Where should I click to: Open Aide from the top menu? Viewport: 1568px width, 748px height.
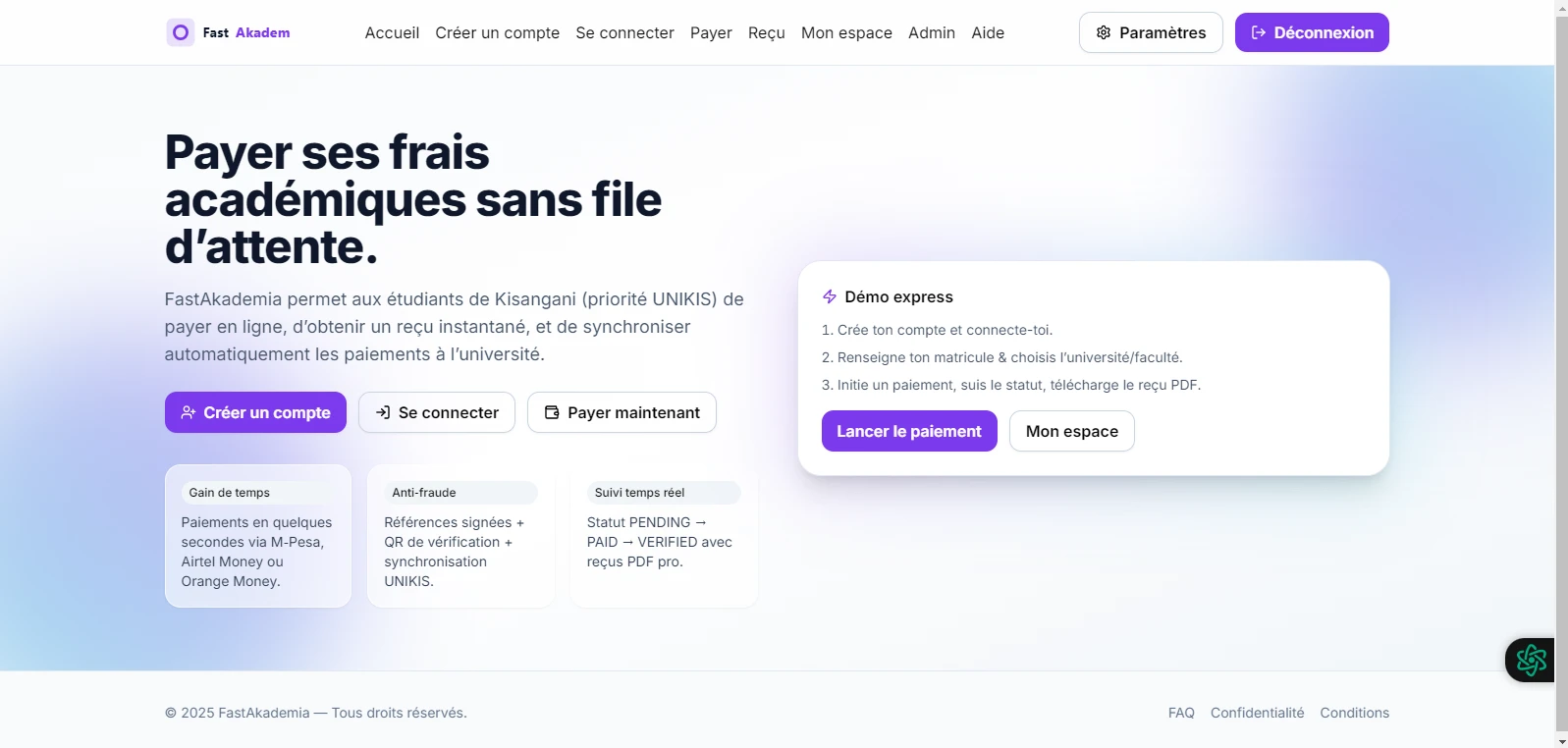pyautogui.click(x=988, y=32)
